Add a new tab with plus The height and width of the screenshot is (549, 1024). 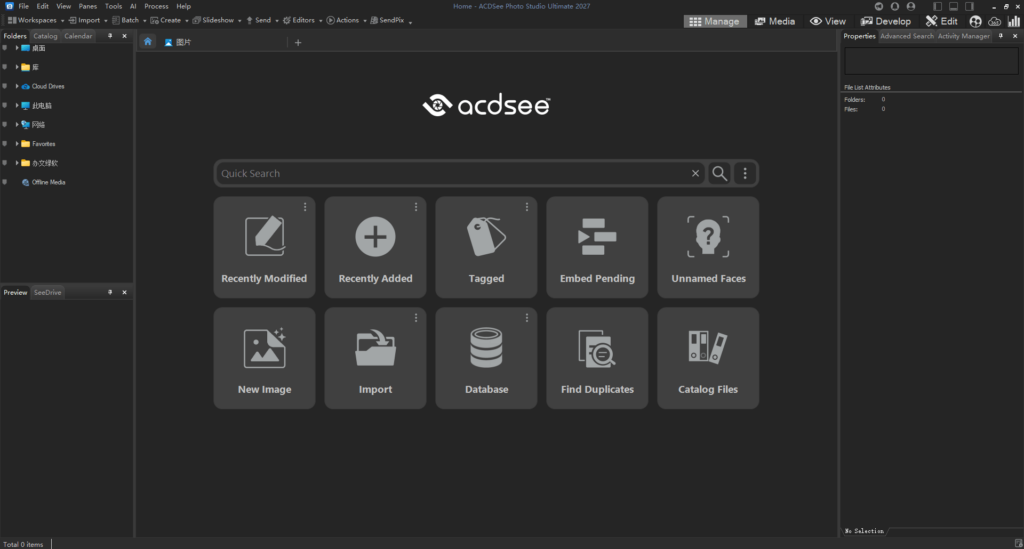[x=298, y=42]
